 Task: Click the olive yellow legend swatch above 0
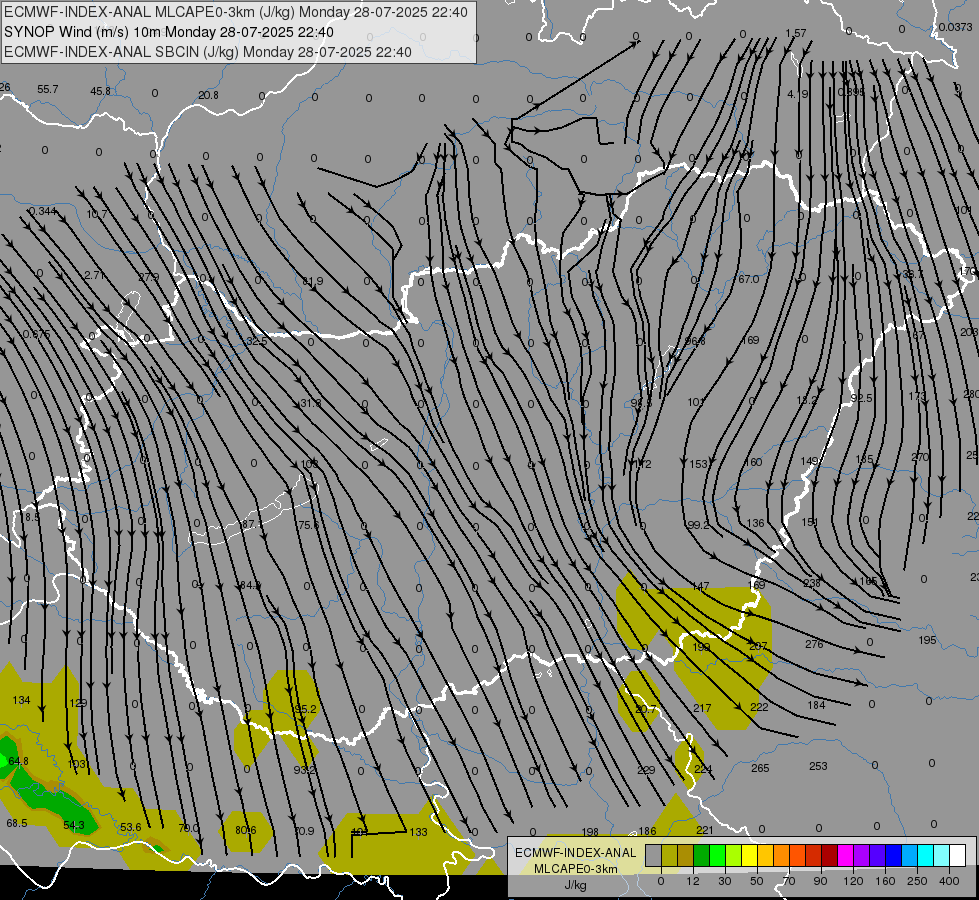coord(670,855)
